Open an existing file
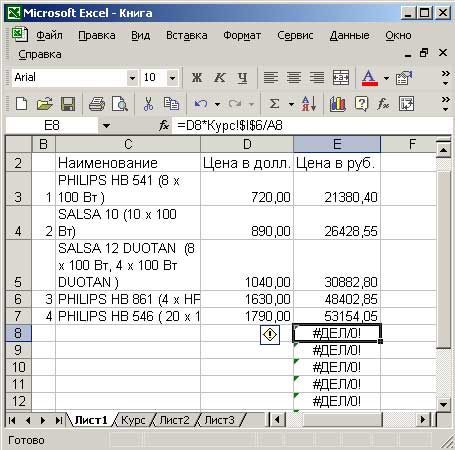 [45, 104]
